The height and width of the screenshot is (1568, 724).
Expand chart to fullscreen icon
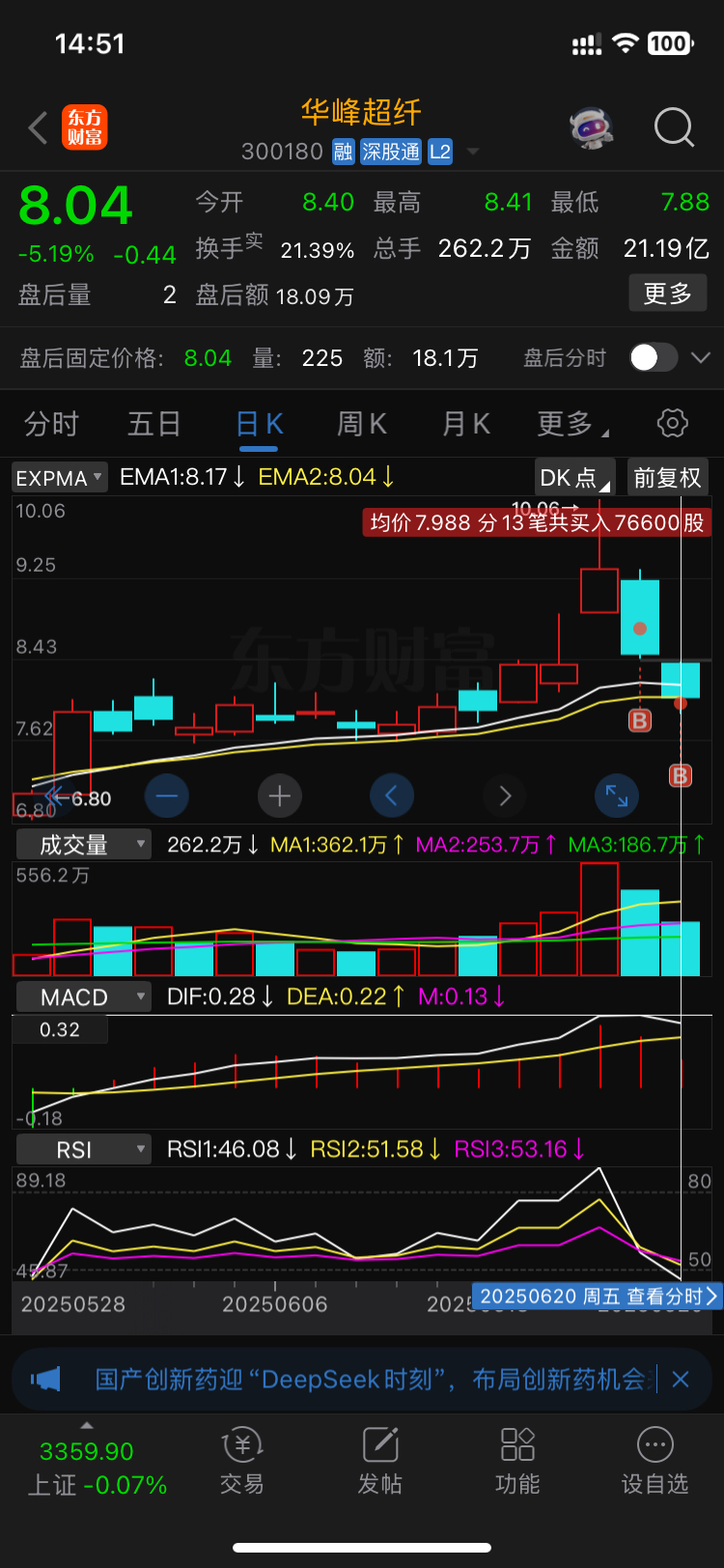click(x=617, y=797)
